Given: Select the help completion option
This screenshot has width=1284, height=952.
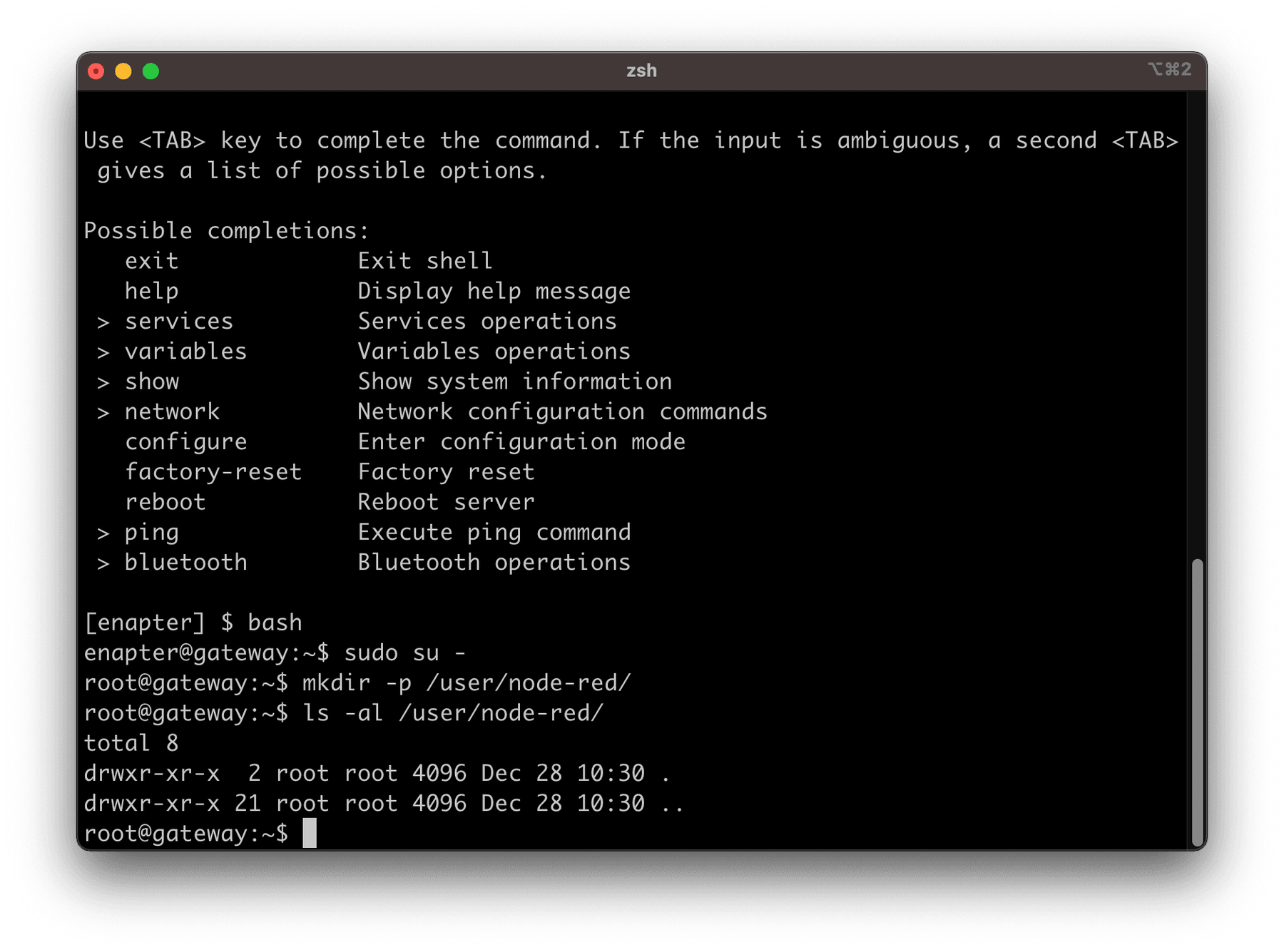Looking at the screenshot, I should coord(151,290).
